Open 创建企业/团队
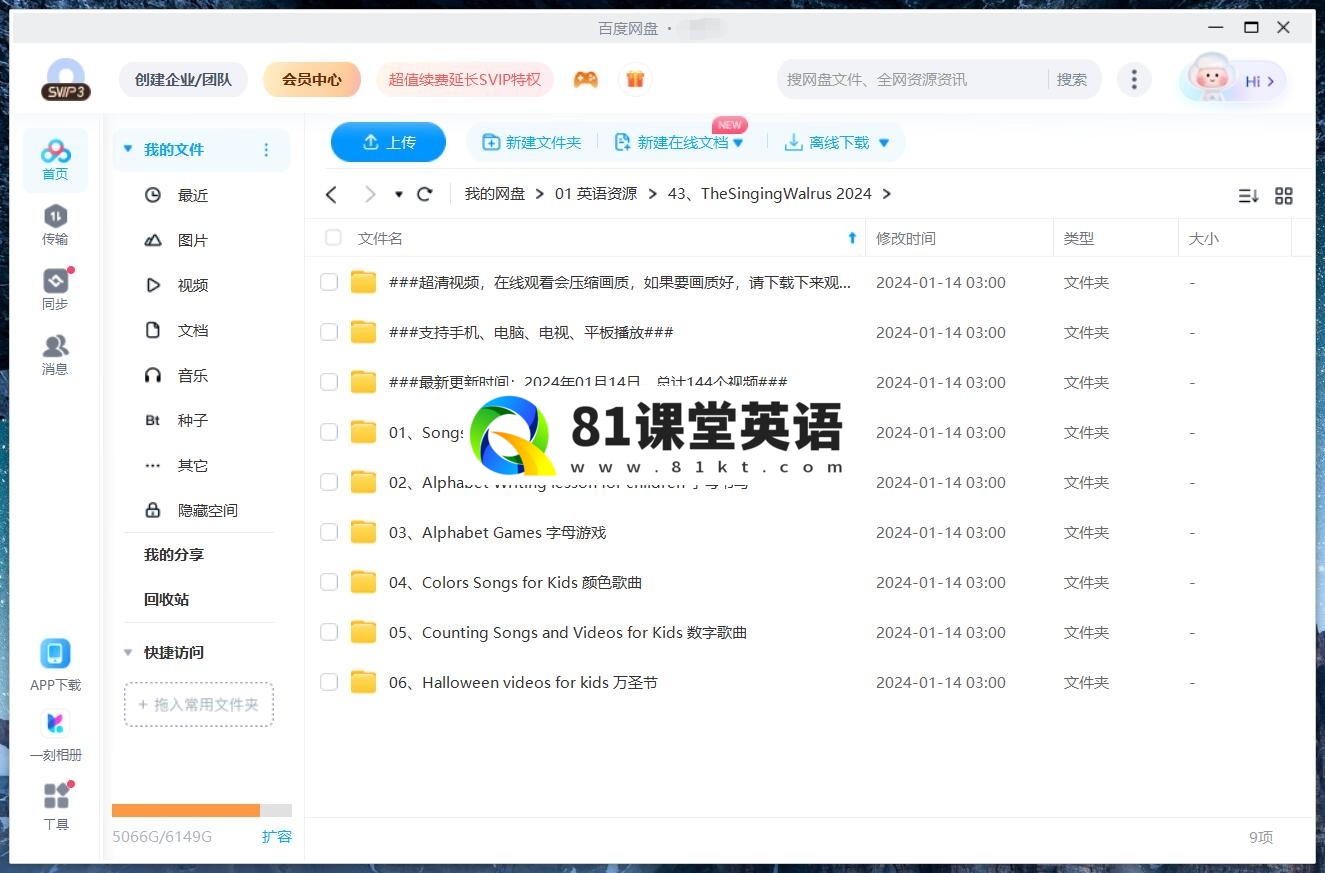 coord(183,80)
